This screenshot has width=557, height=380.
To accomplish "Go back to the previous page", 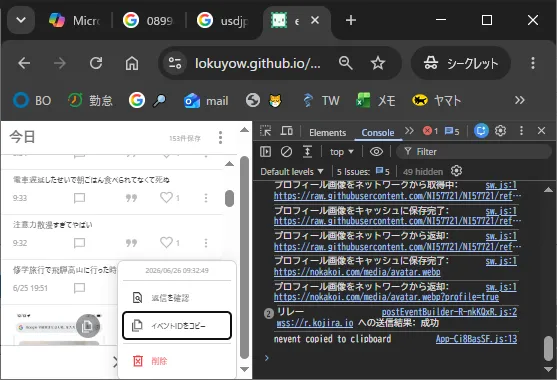I will click(x=24, y=63).
